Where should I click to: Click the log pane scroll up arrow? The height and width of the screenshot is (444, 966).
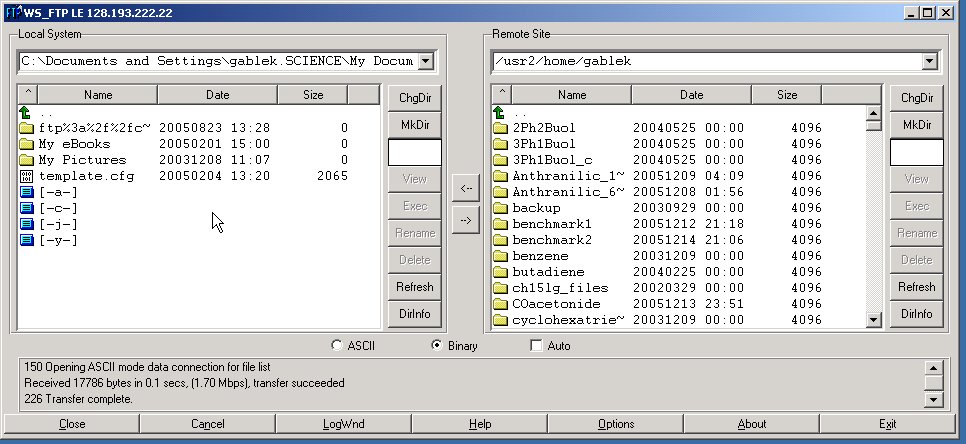934,368
